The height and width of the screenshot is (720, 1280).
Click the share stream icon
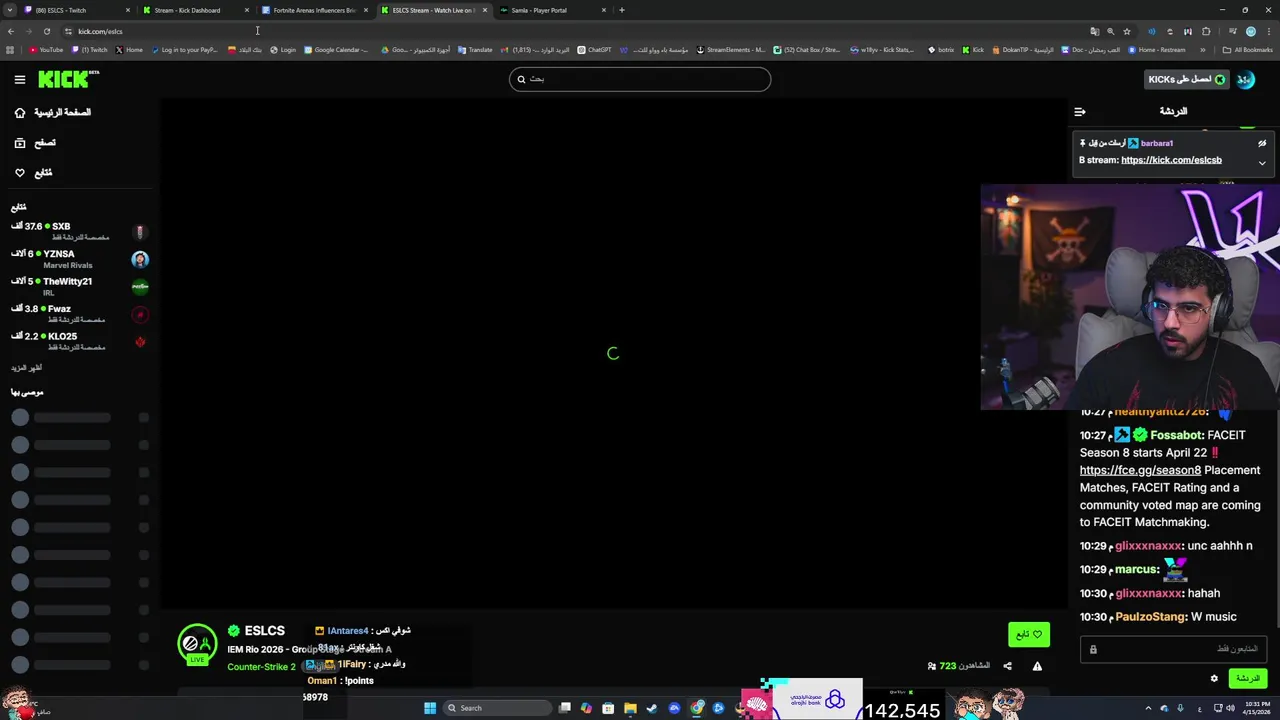coord(1007,666)
